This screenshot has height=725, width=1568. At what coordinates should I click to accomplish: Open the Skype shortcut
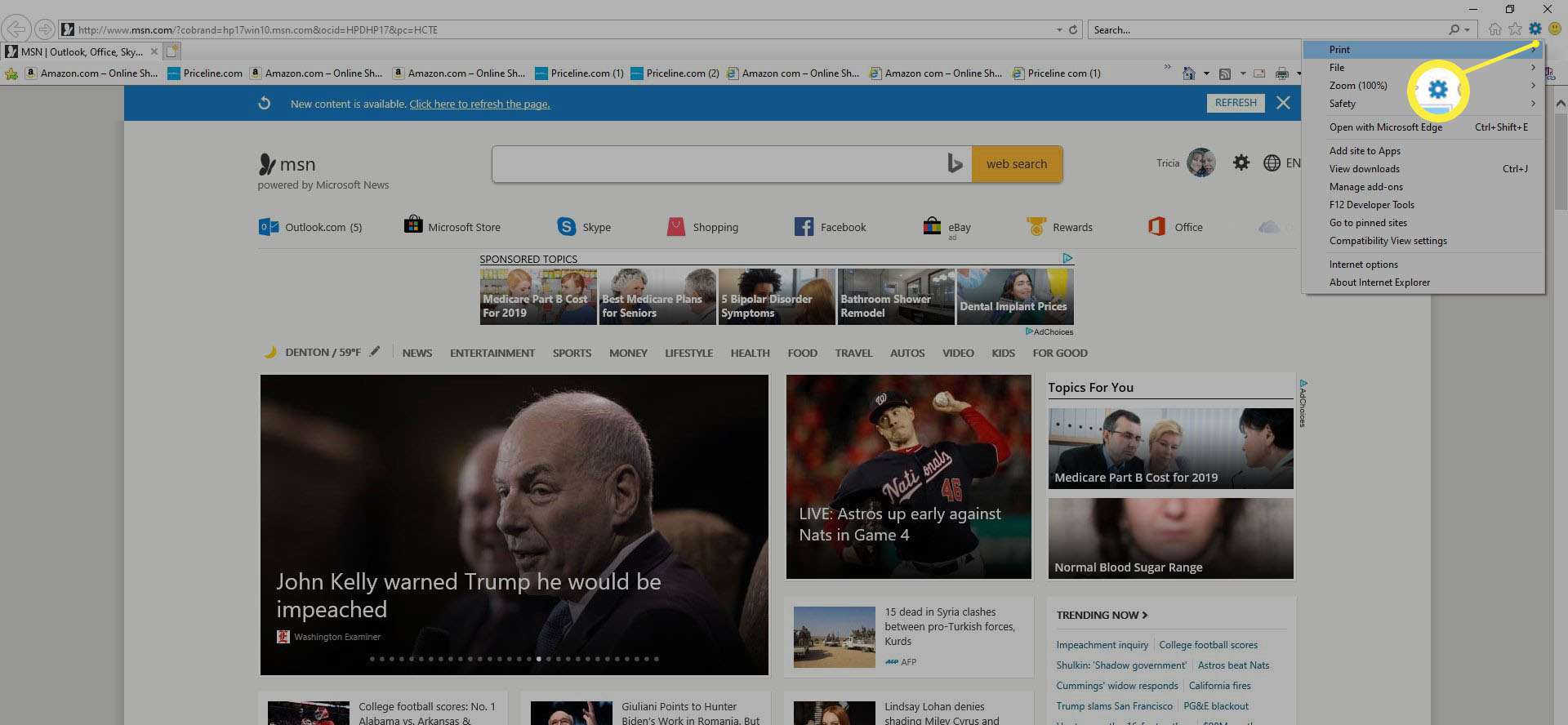pos(584,226)
